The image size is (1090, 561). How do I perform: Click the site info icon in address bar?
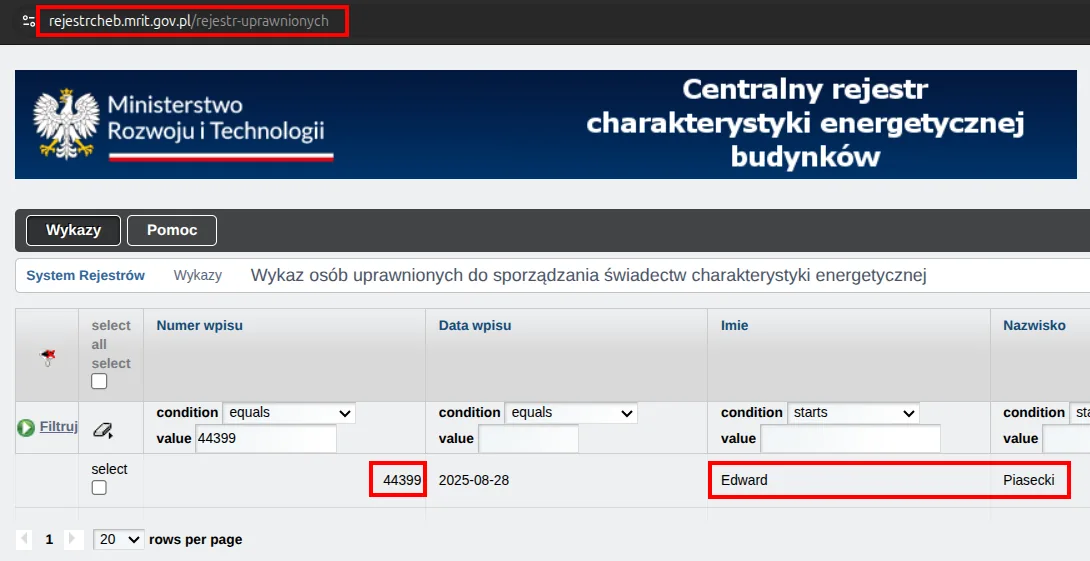pos(29,21)
